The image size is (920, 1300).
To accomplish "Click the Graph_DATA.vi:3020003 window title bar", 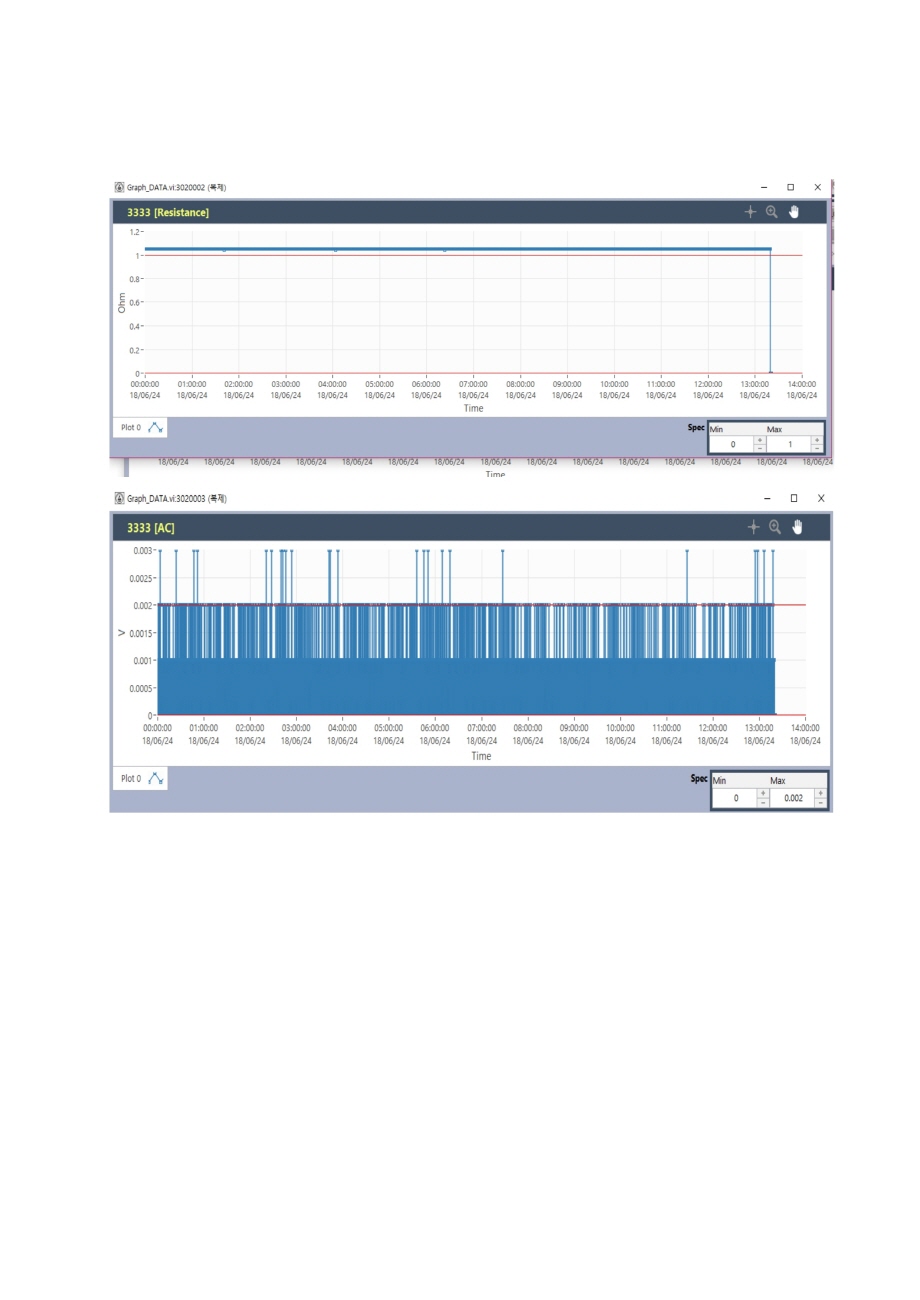I will click(470, 498).
